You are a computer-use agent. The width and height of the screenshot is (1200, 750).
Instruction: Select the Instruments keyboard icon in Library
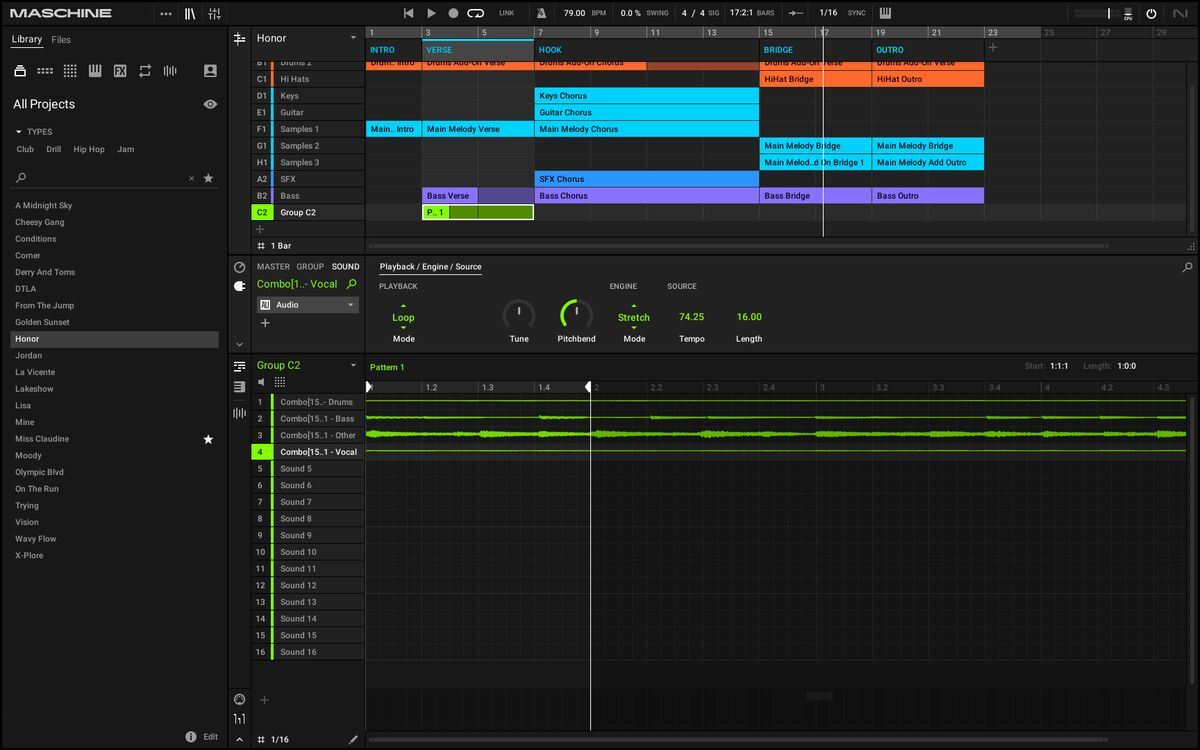coord(95,71)
